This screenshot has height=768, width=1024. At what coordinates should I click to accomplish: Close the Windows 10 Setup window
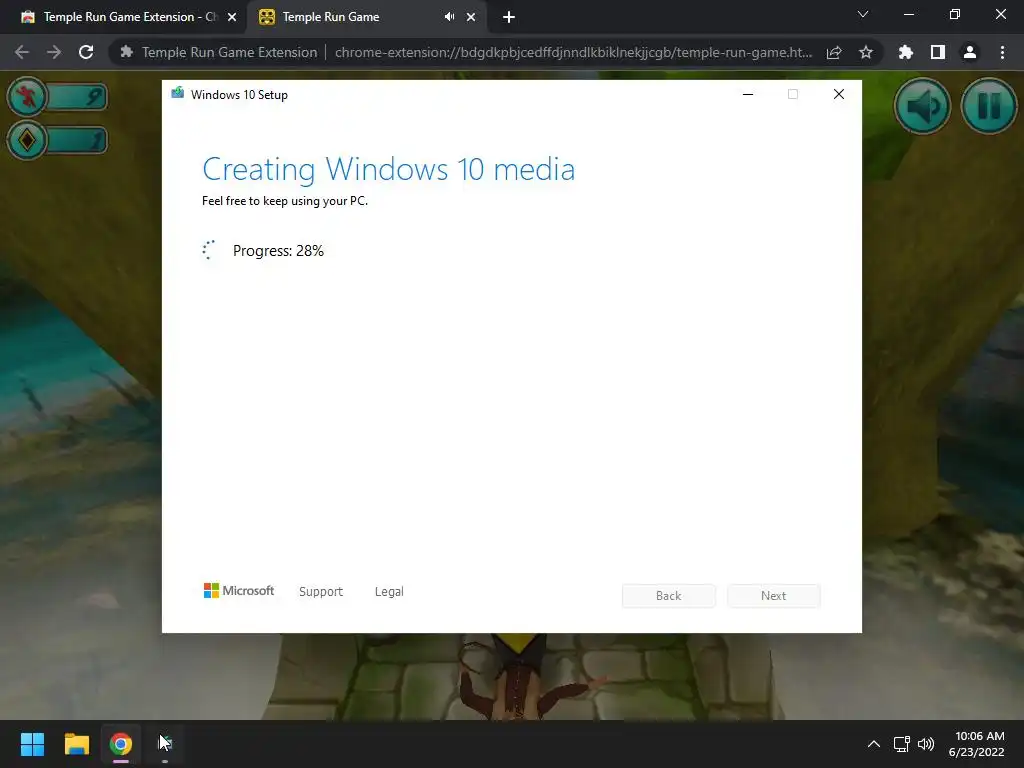(x=839, y=95)
